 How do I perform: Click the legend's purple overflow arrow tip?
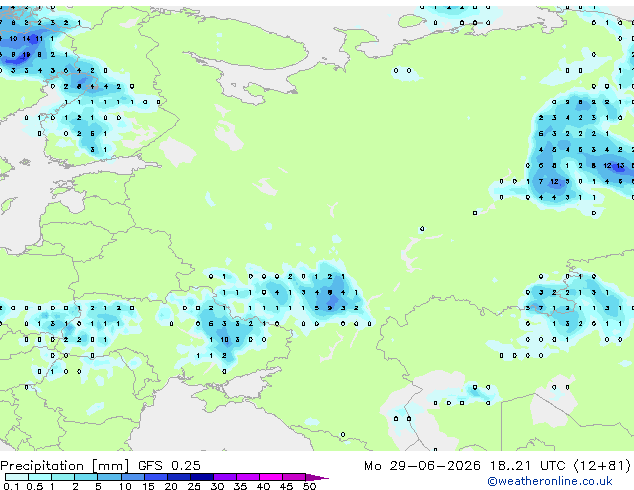tap(317, 477)
